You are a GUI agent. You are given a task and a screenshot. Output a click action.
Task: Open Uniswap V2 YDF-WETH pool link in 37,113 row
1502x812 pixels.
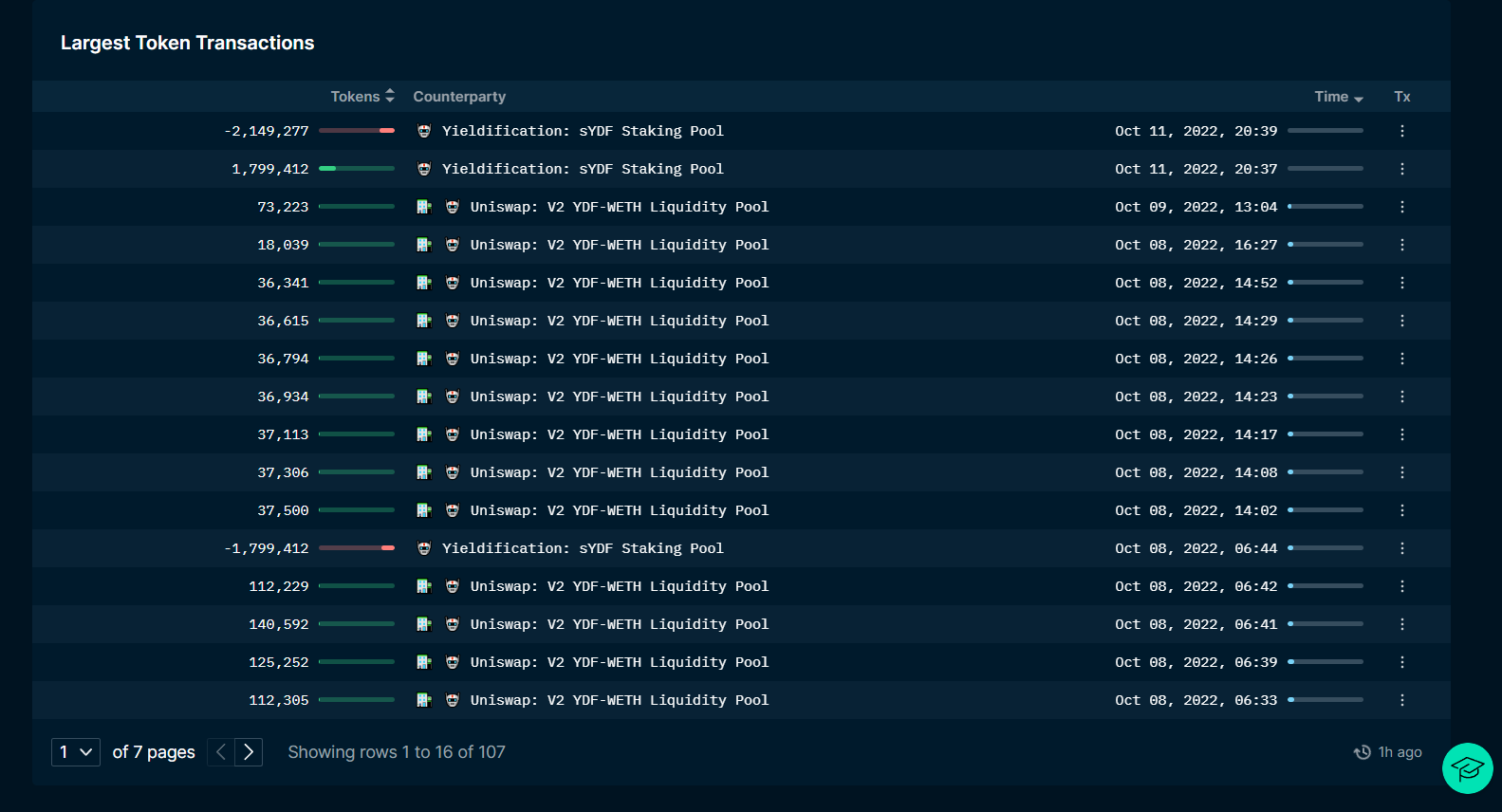[620, 434]
